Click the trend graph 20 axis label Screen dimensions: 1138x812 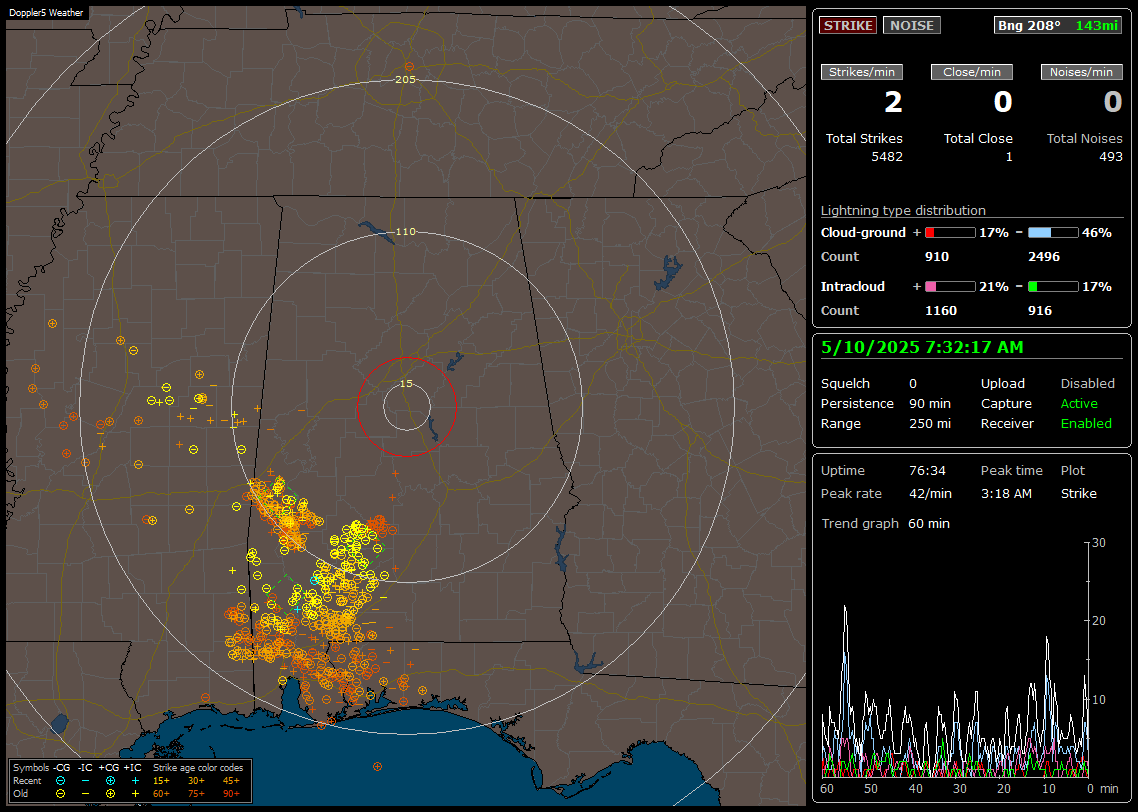1099,621
